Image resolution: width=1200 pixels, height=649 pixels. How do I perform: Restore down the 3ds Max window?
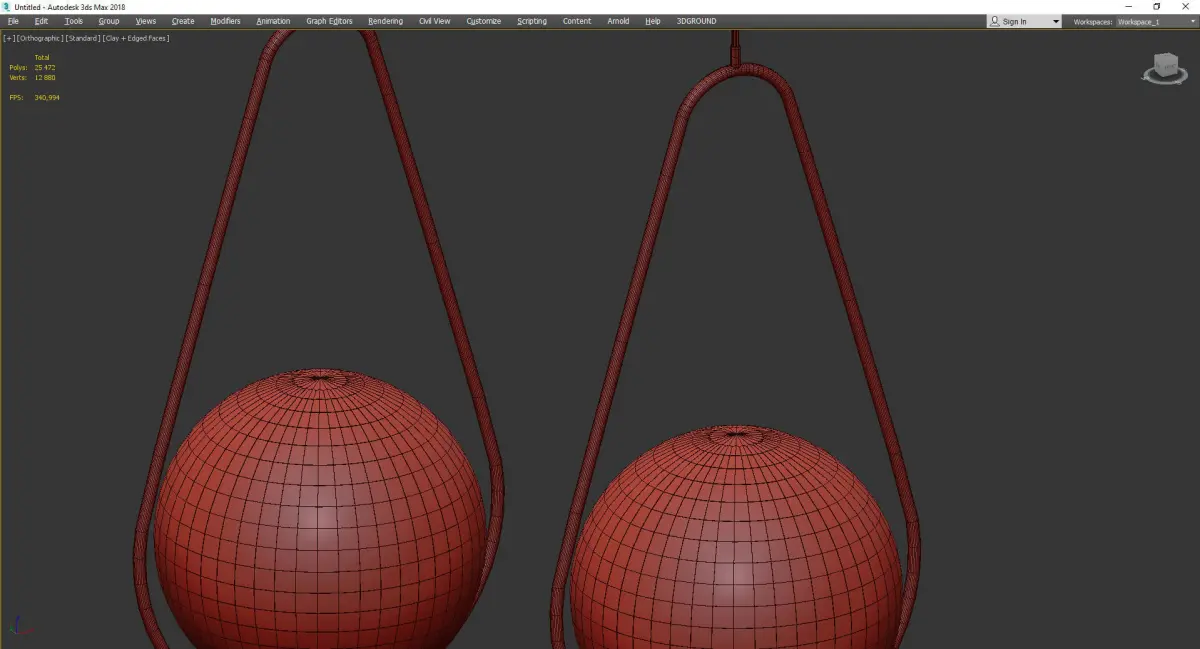coord(1157,6)
